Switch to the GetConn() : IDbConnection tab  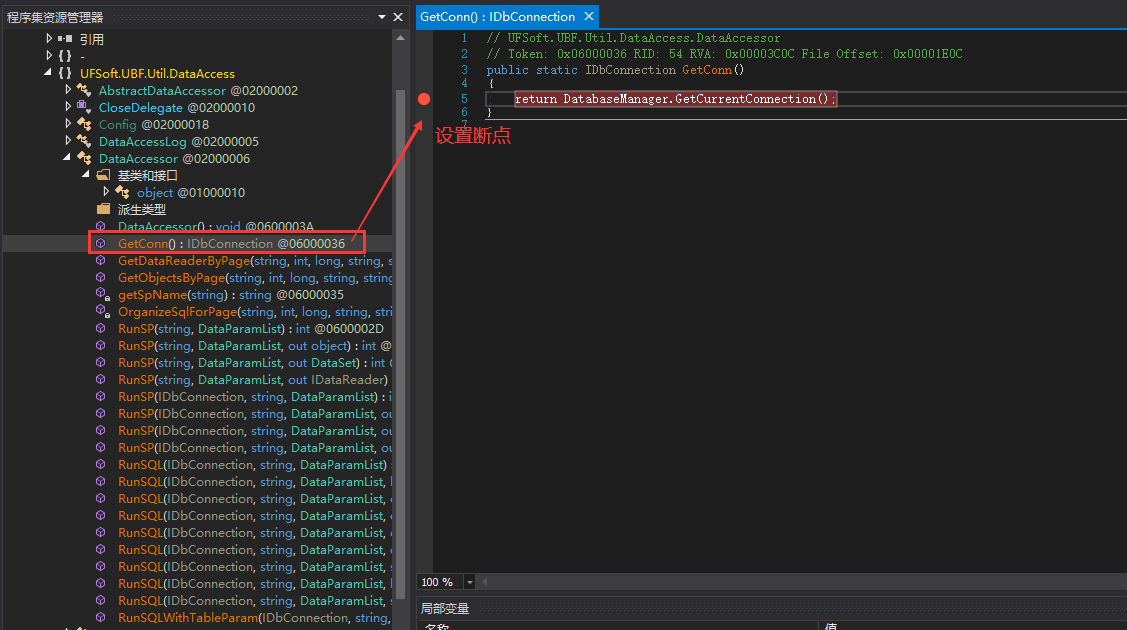[497, 17]
